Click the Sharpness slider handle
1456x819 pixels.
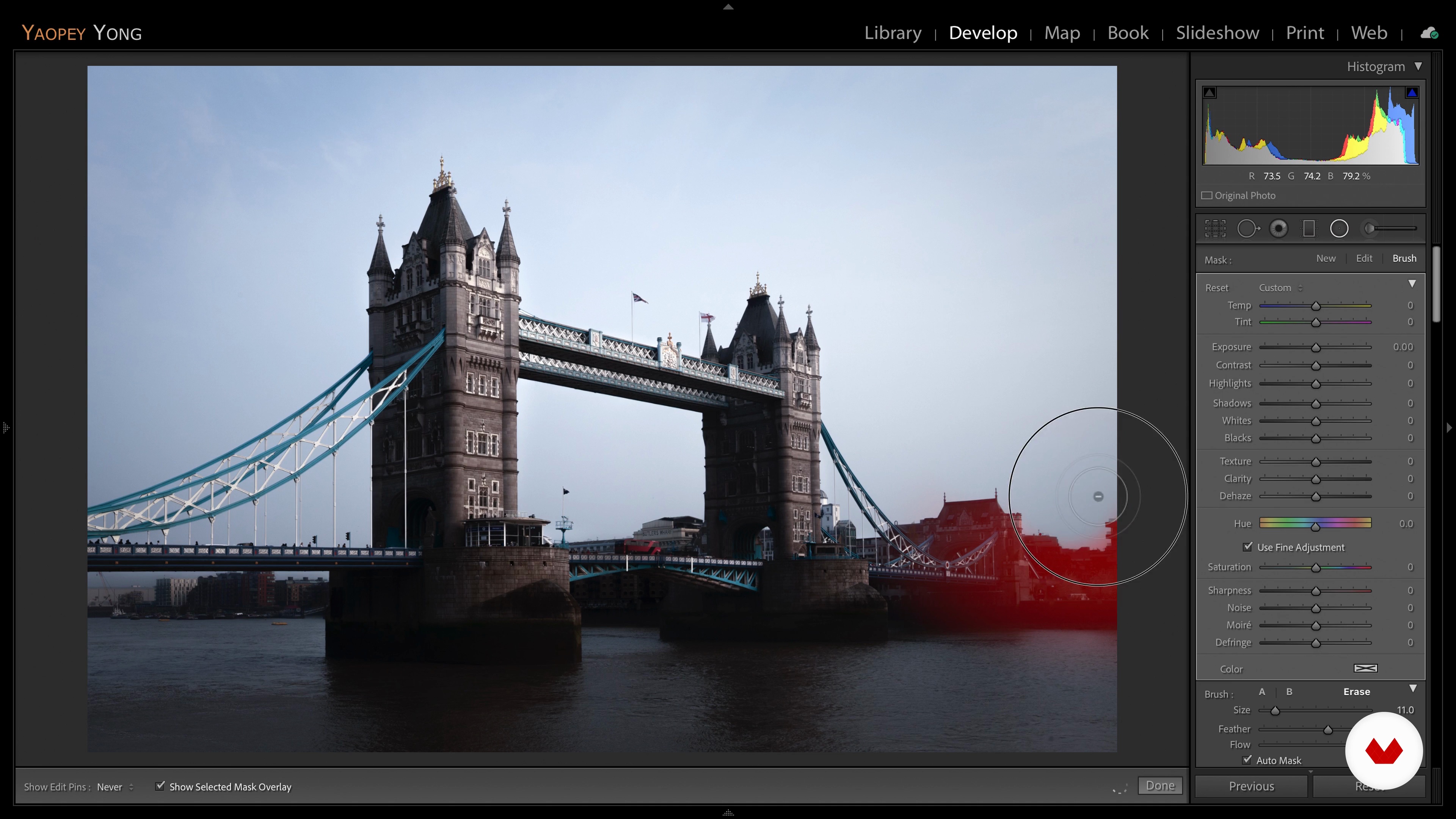(x=1316, y=591)
